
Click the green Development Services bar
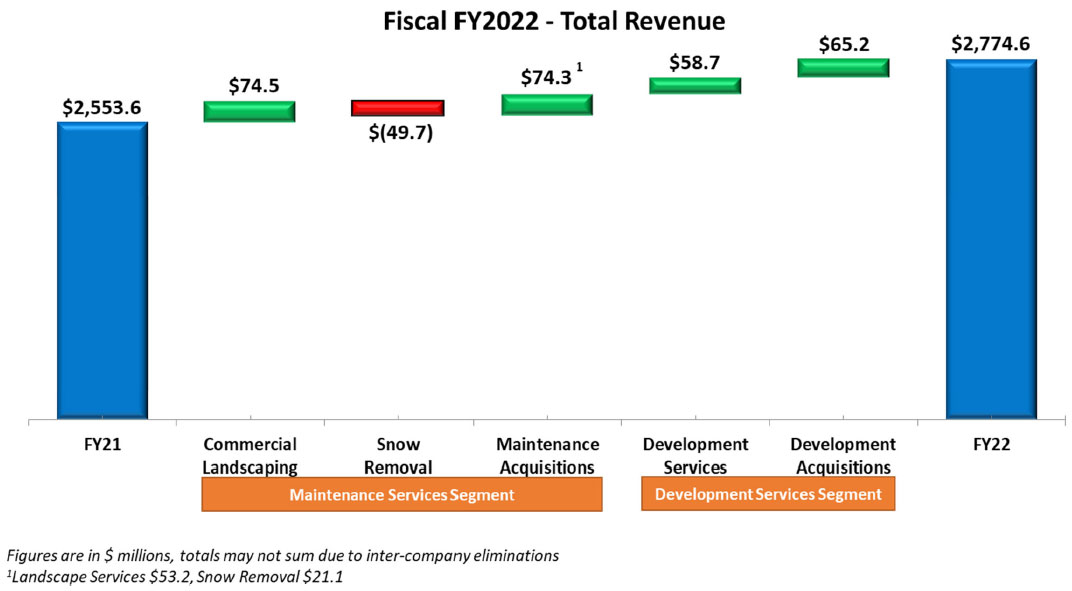[694, 86]
